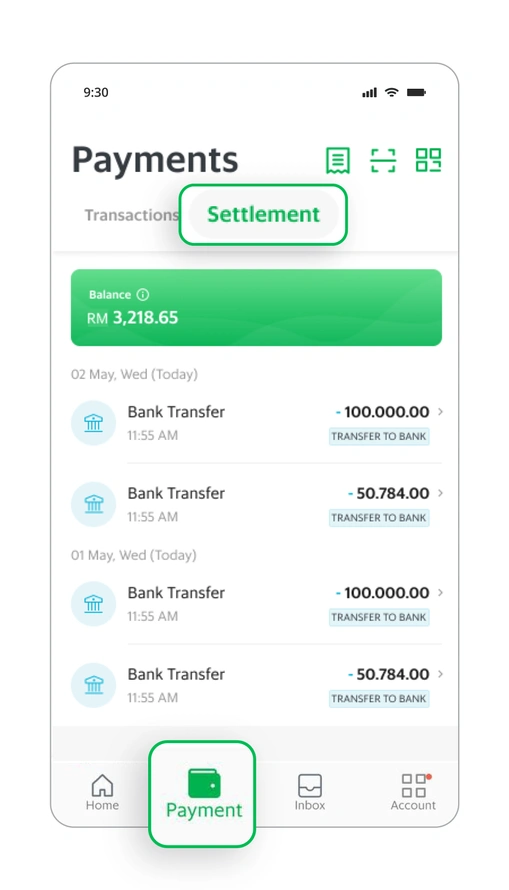
Task: Select the Payment wallet icon in bottom bar
Action: [204, 783]
